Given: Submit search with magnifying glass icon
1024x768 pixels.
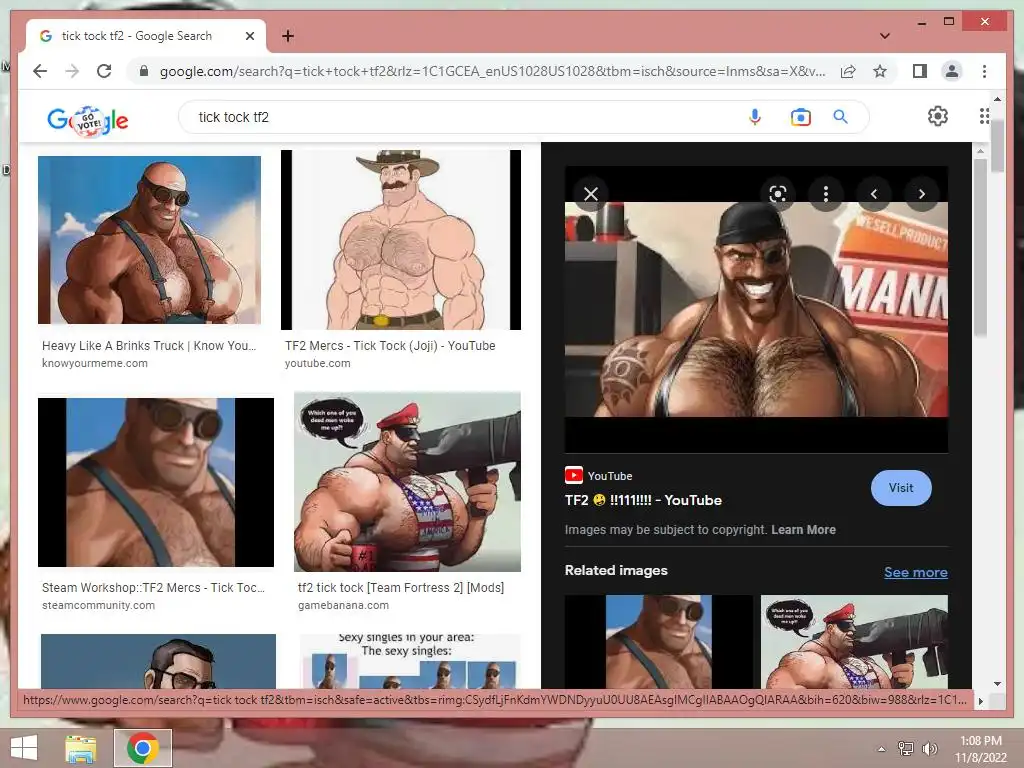Looking at the screenshot, I should pyautogui.click(x=840, y=117).
